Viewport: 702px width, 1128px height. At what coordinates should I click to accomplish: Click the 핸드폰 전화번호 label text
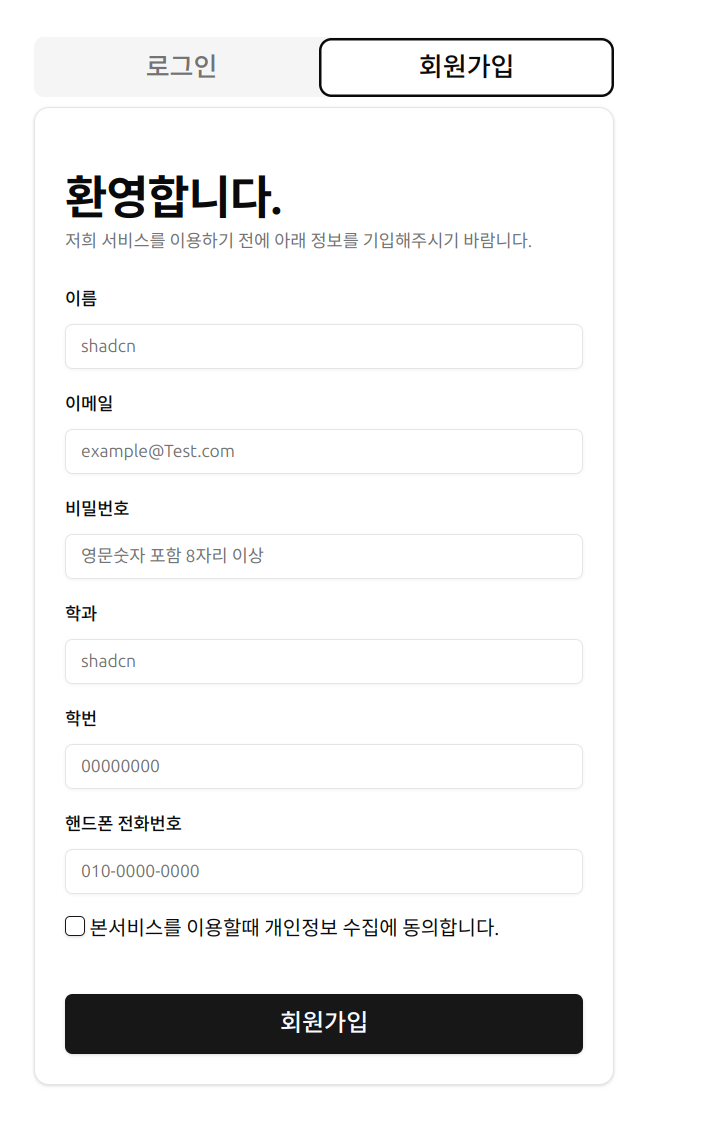click(123, 823)
